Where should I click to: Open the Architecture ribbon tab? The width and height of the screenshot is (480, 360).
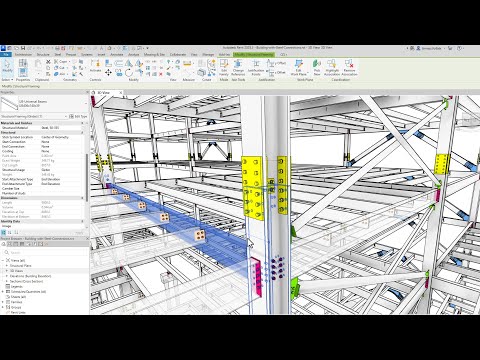click(23, 54)
